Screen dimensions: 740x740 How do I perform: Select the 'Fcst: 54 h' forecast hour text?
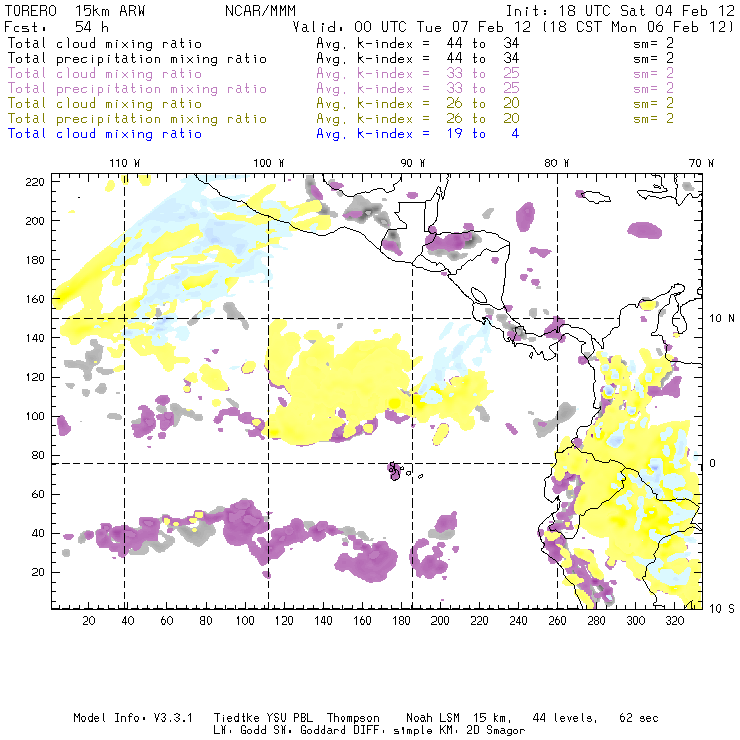point(56,27)
